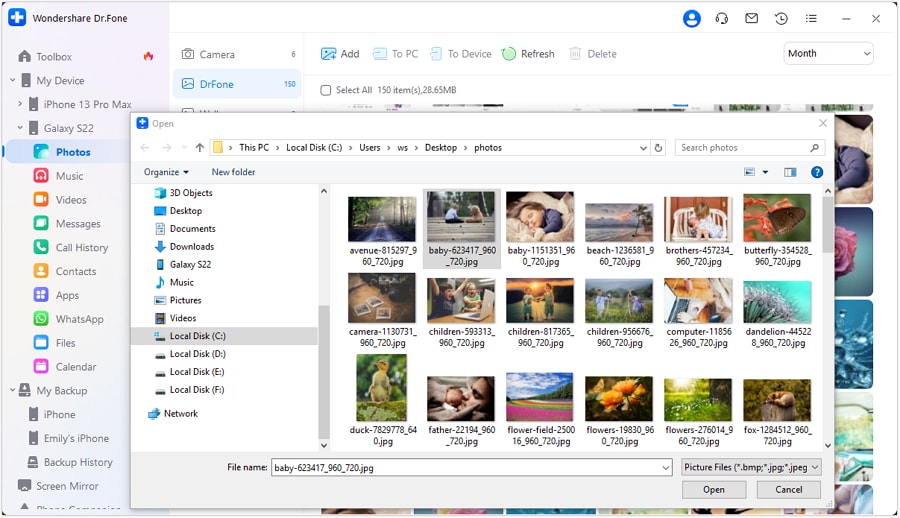The image size is (900, 518).
Task: Select the DrFone album tab
Action: 236,84
